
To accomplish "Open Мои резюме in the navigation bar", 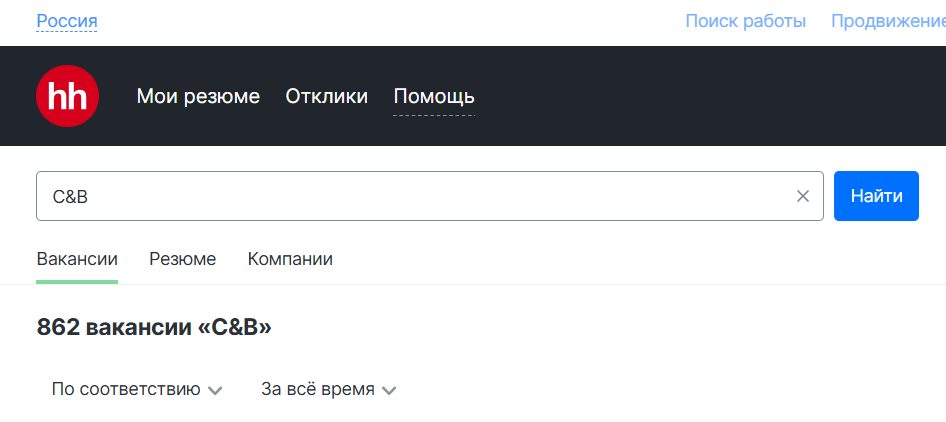I will point(198,96).
